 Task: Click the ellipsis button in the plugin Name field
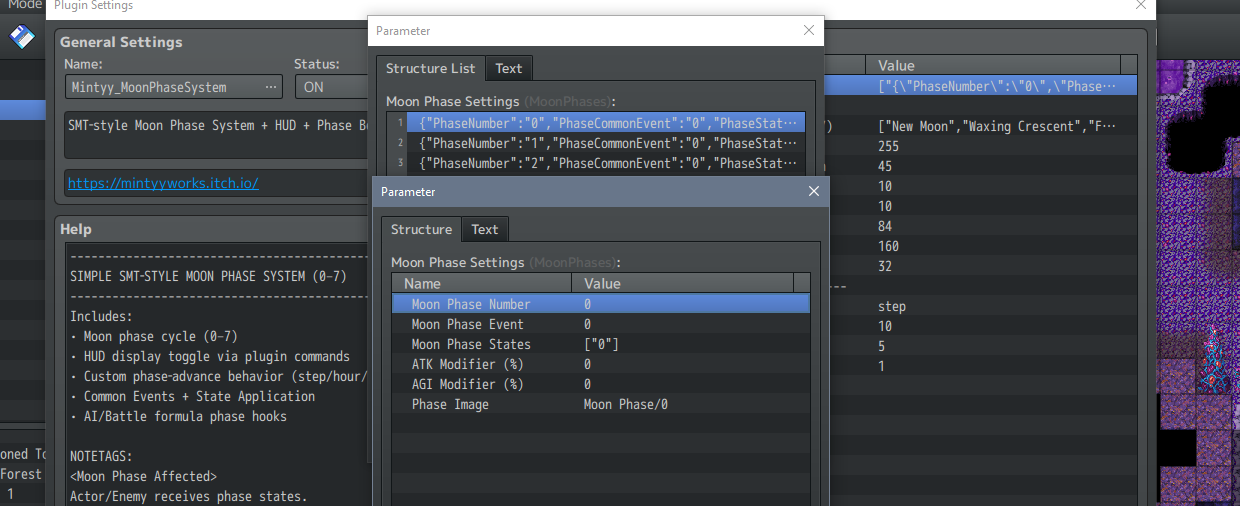point(271,87)
